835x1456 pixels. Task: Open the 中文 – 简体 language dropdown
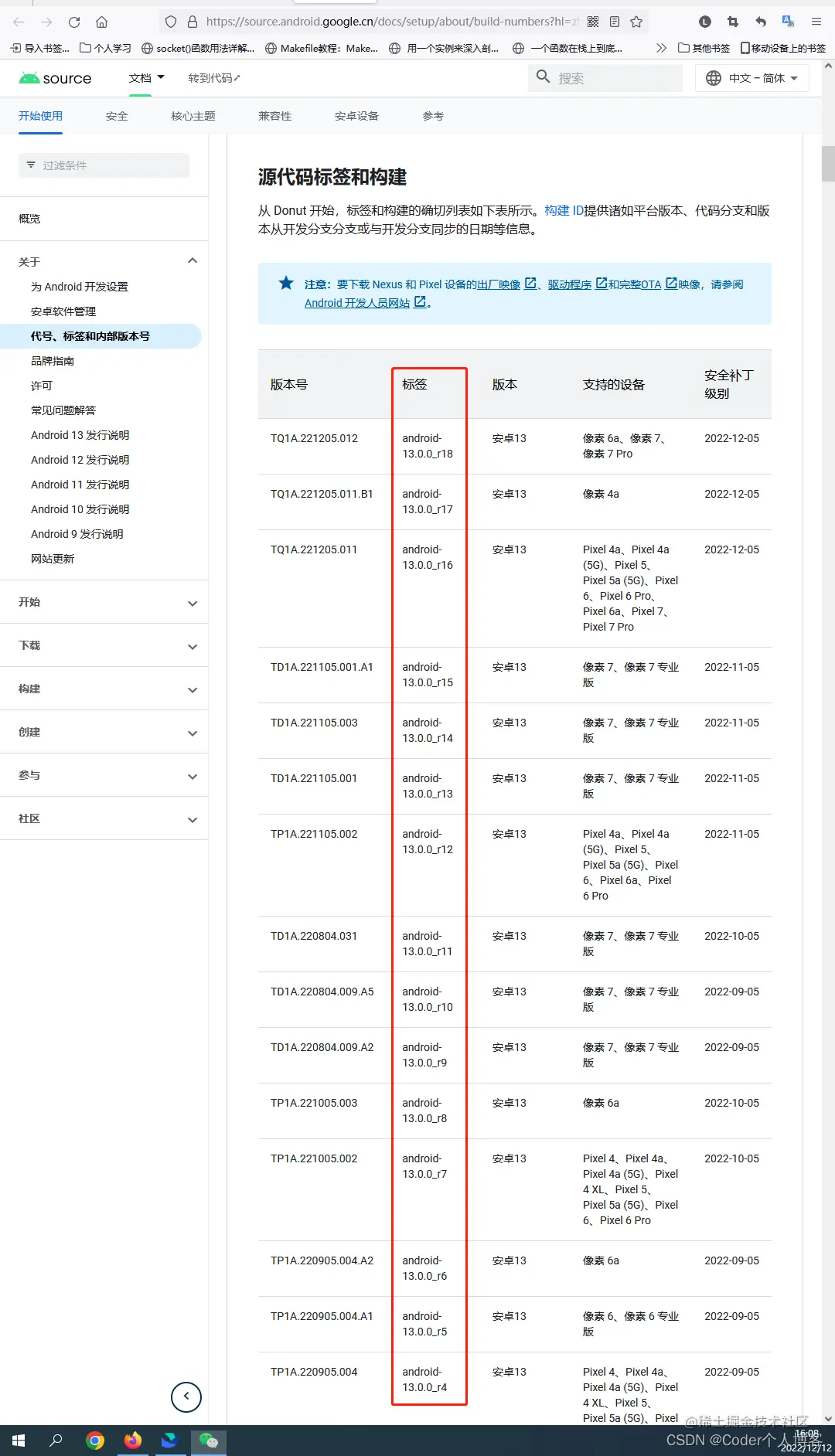(x=752, y=78)
